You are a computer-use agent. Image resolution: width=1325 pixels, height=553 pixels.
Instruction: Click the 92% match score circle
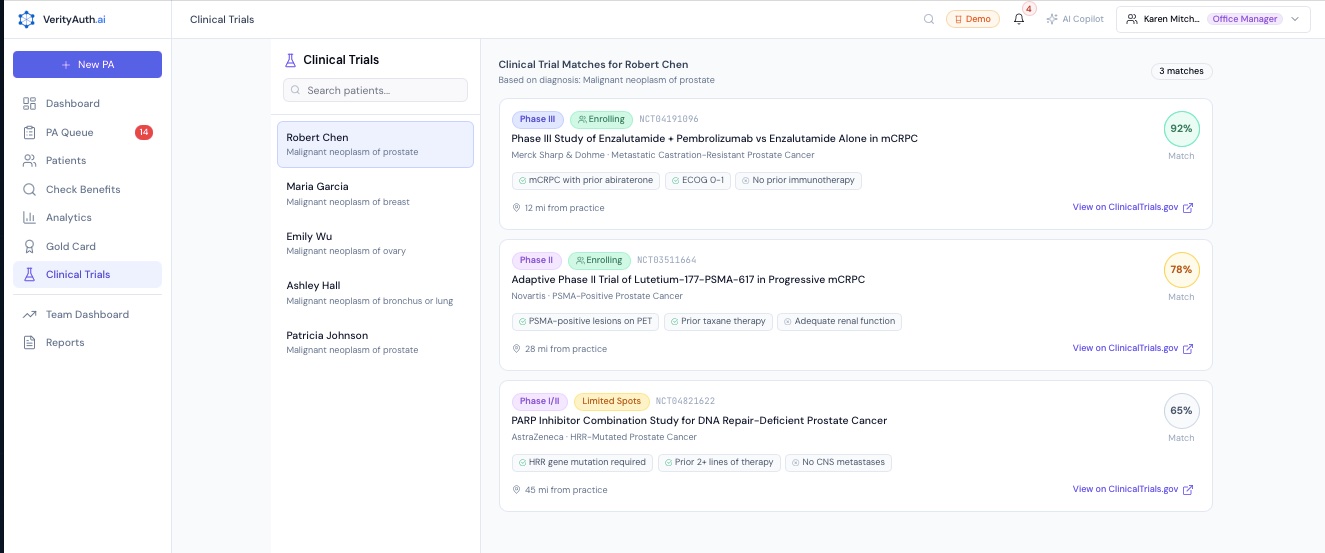(x=1181, y=129)
